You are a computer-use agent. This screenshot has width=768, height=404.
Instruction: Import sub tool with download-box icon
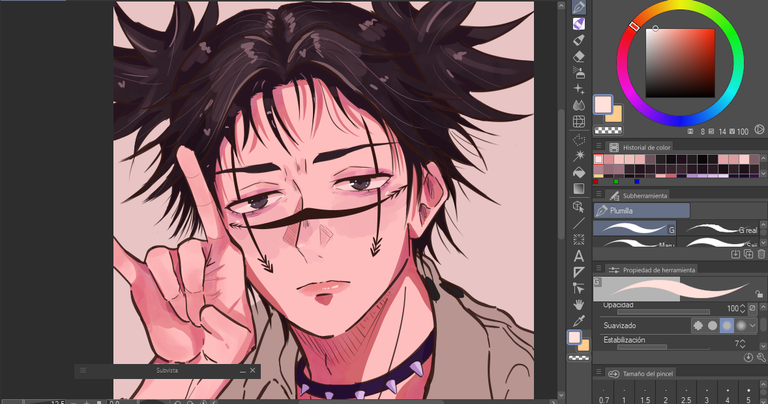click(x=735, y=254)
